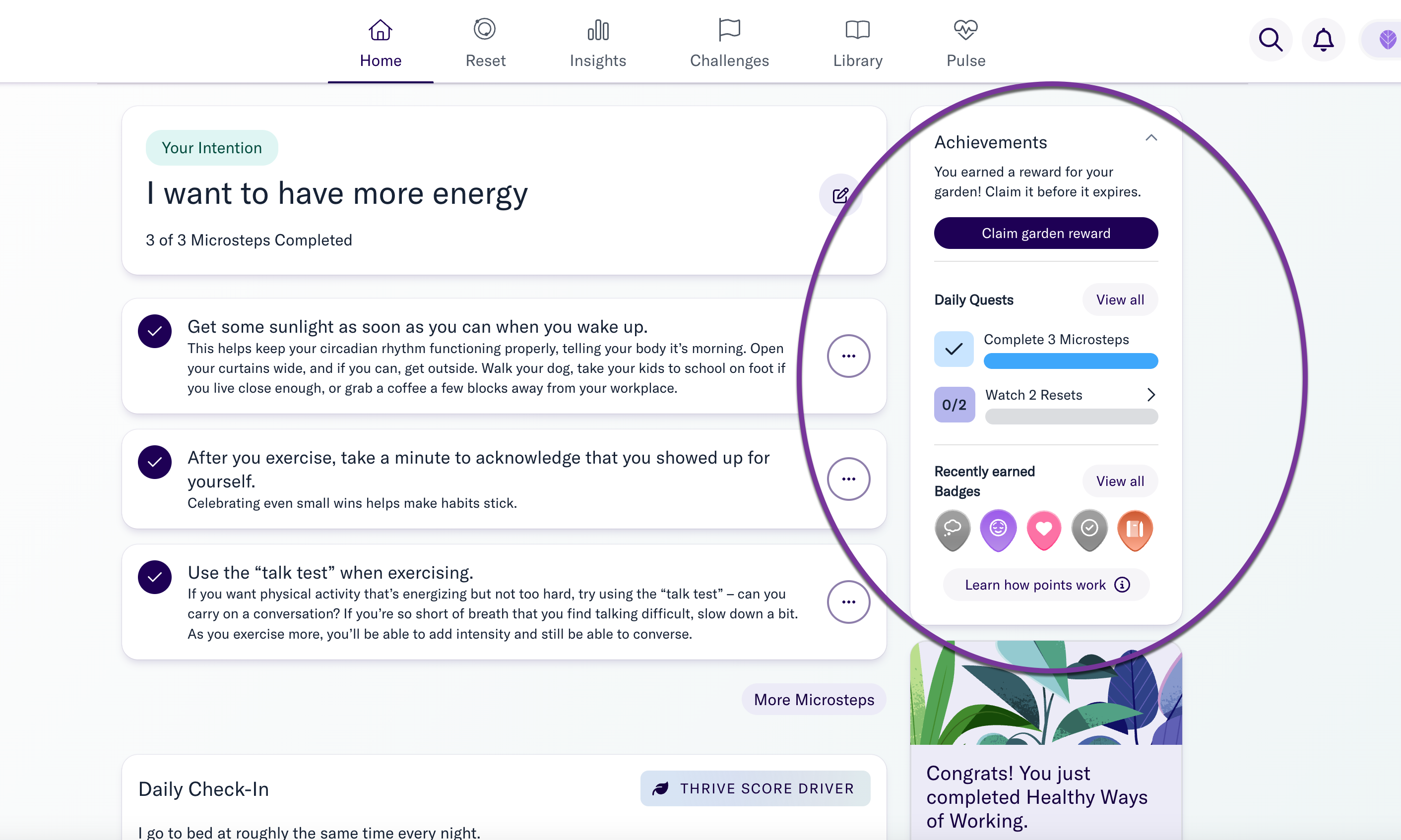Click the Complete 3 Microsteps progress bar
This screenshot has height=840, width=1401.
tap(1070, 361)
